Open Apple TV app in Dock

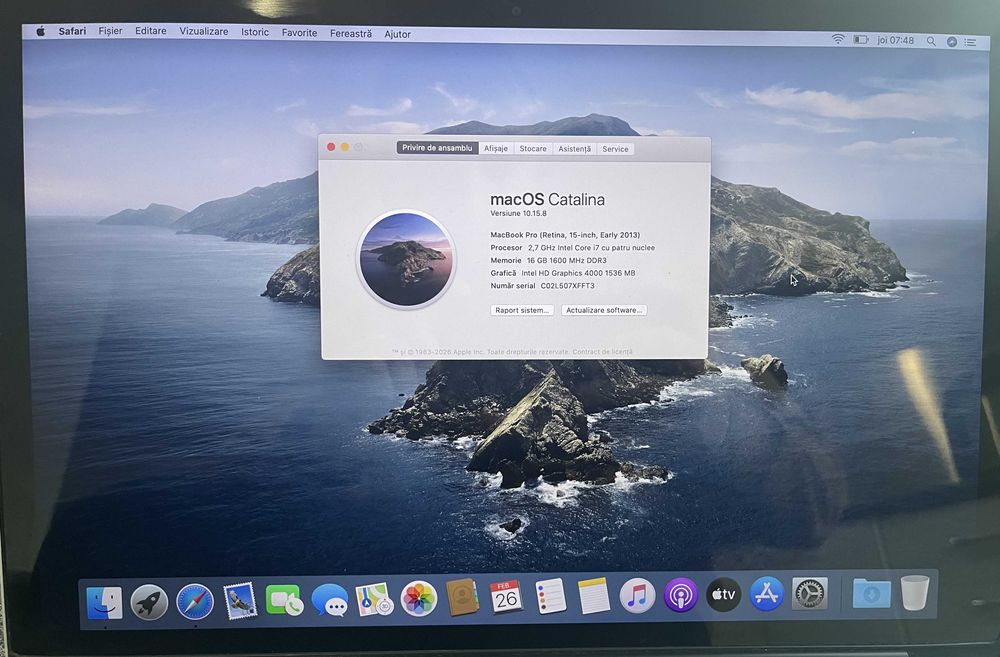pos(723,594)
